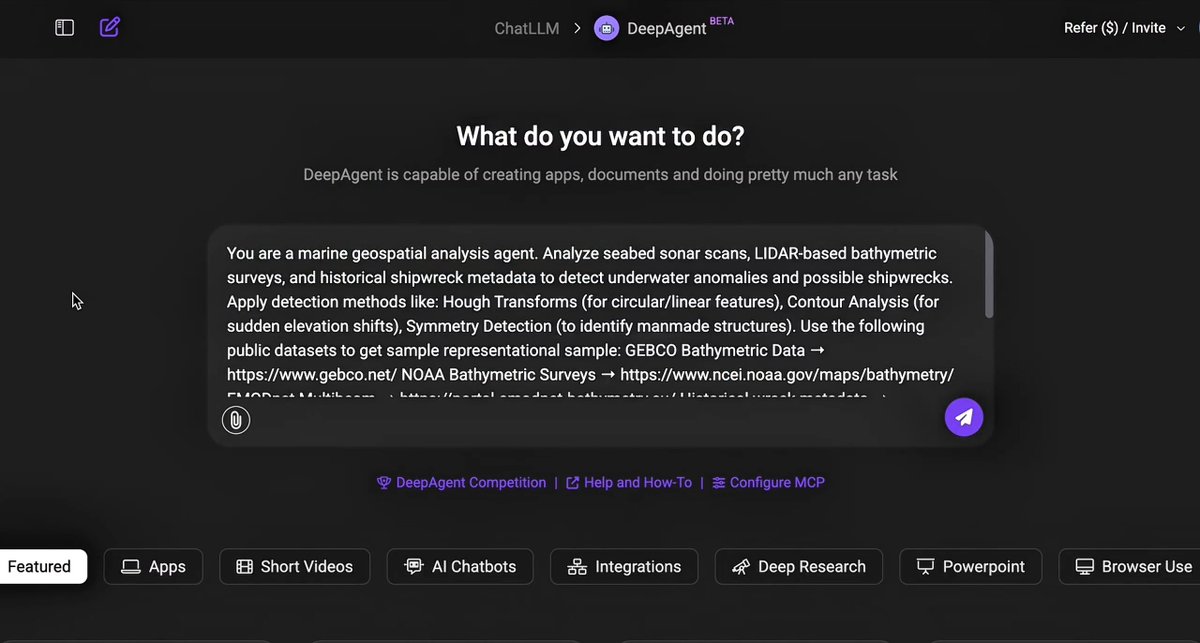Start a new chat with edit icon

(x=110, y=27)
